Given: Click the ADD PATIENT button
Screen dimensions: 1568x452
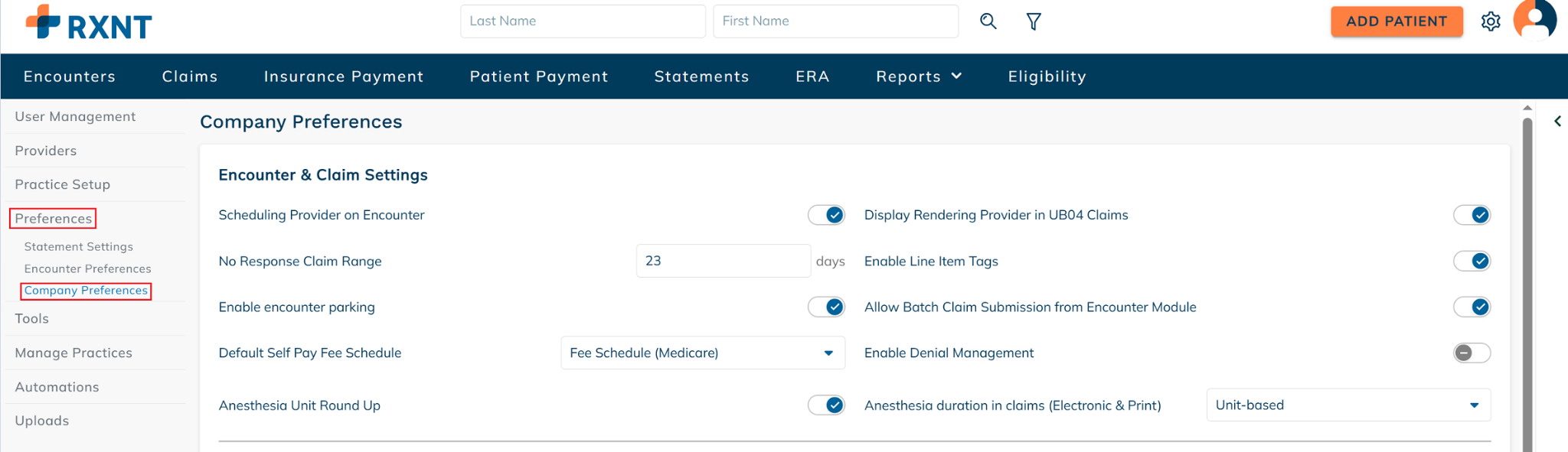Looking at the screenshot, I should tap(1396, 21).
